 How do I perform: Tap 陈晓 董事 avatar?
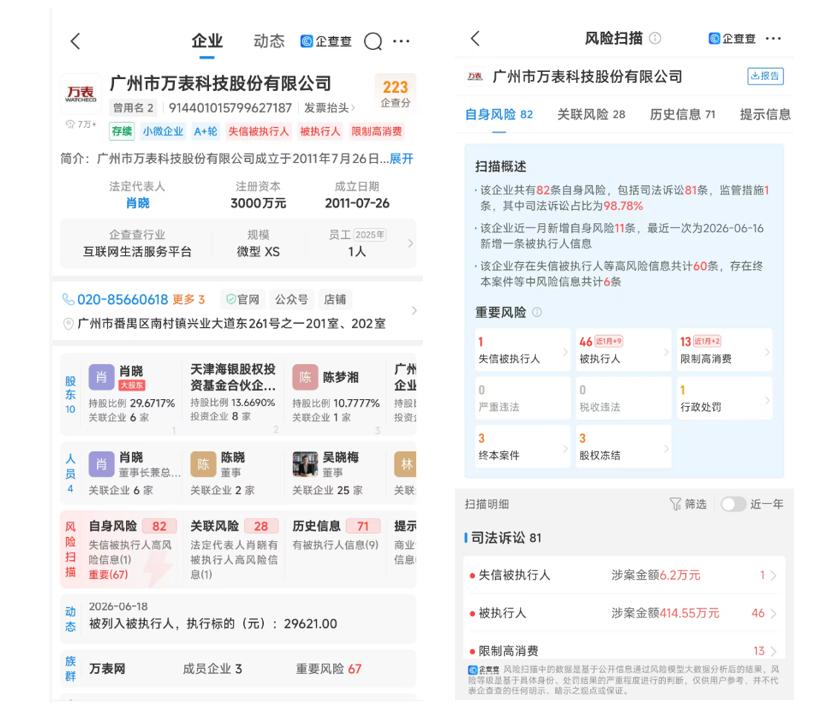tap(203, 464)
